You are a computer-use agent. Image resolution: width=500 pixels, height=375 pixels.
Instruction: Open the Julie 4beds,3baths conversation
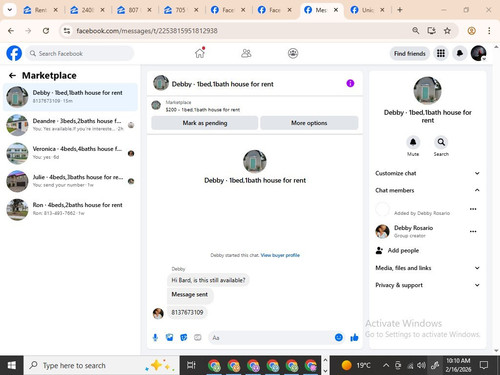pyautogui.click(x=70, y=181)
